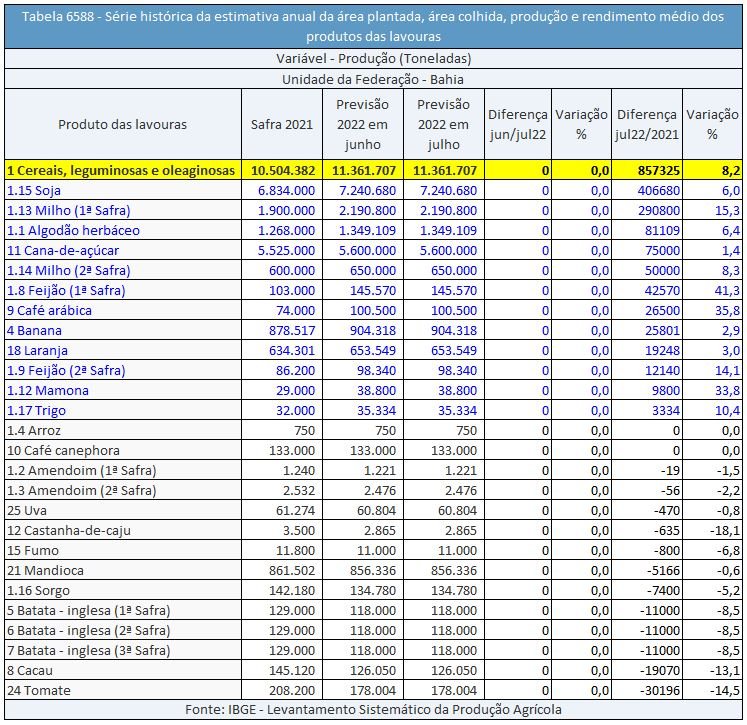Select '5 Batata - inglesa (1ª Safra)' label
Image resolution: width=747 pixels, height=725 pixels.
(x=89, y=611)
